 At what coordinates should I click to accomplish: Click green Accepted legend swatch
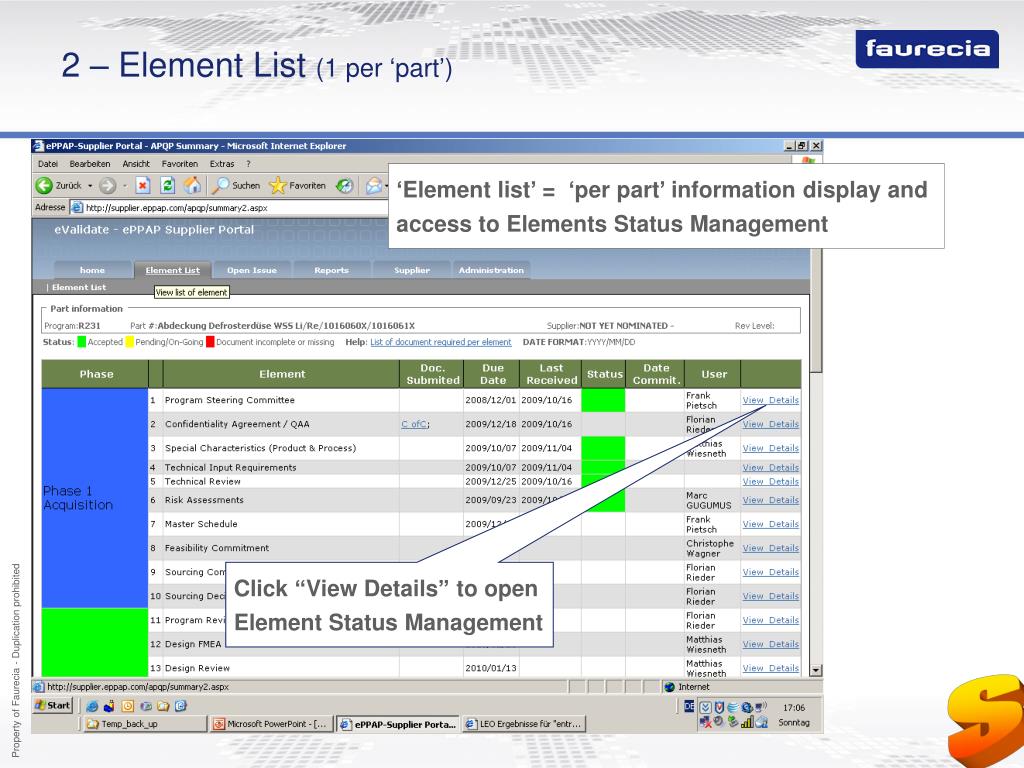(82, 342)
